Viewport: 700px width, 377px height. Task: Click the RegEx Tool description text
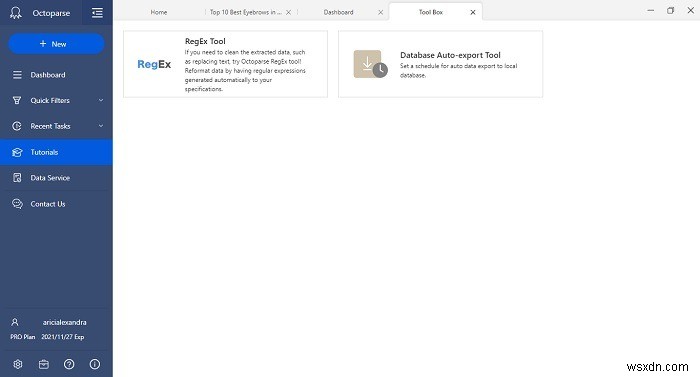click(x=245, y=71)
